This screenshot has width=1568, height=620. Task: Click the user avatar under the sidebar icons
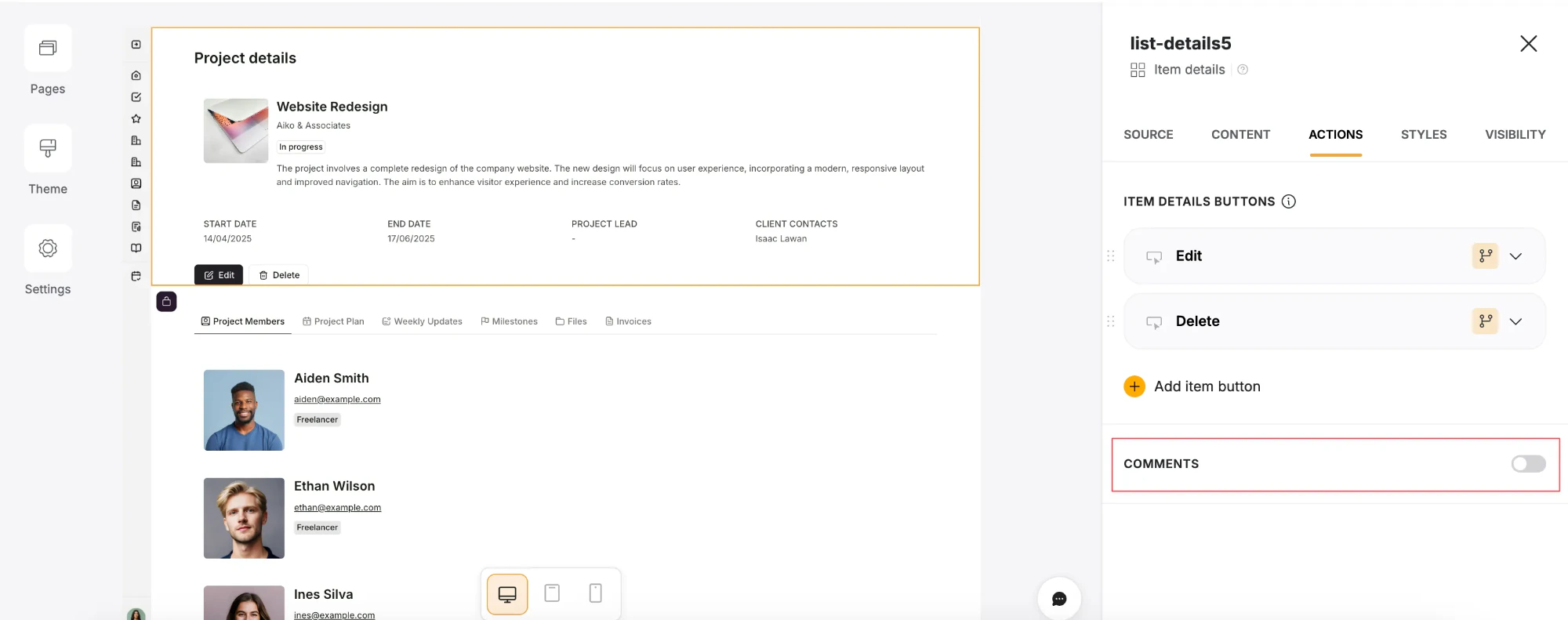point(136,615)
